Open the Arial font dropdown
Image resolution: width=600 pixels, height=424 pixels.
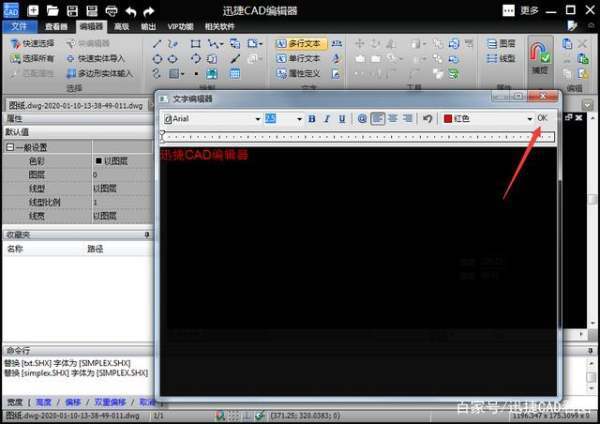258,119
